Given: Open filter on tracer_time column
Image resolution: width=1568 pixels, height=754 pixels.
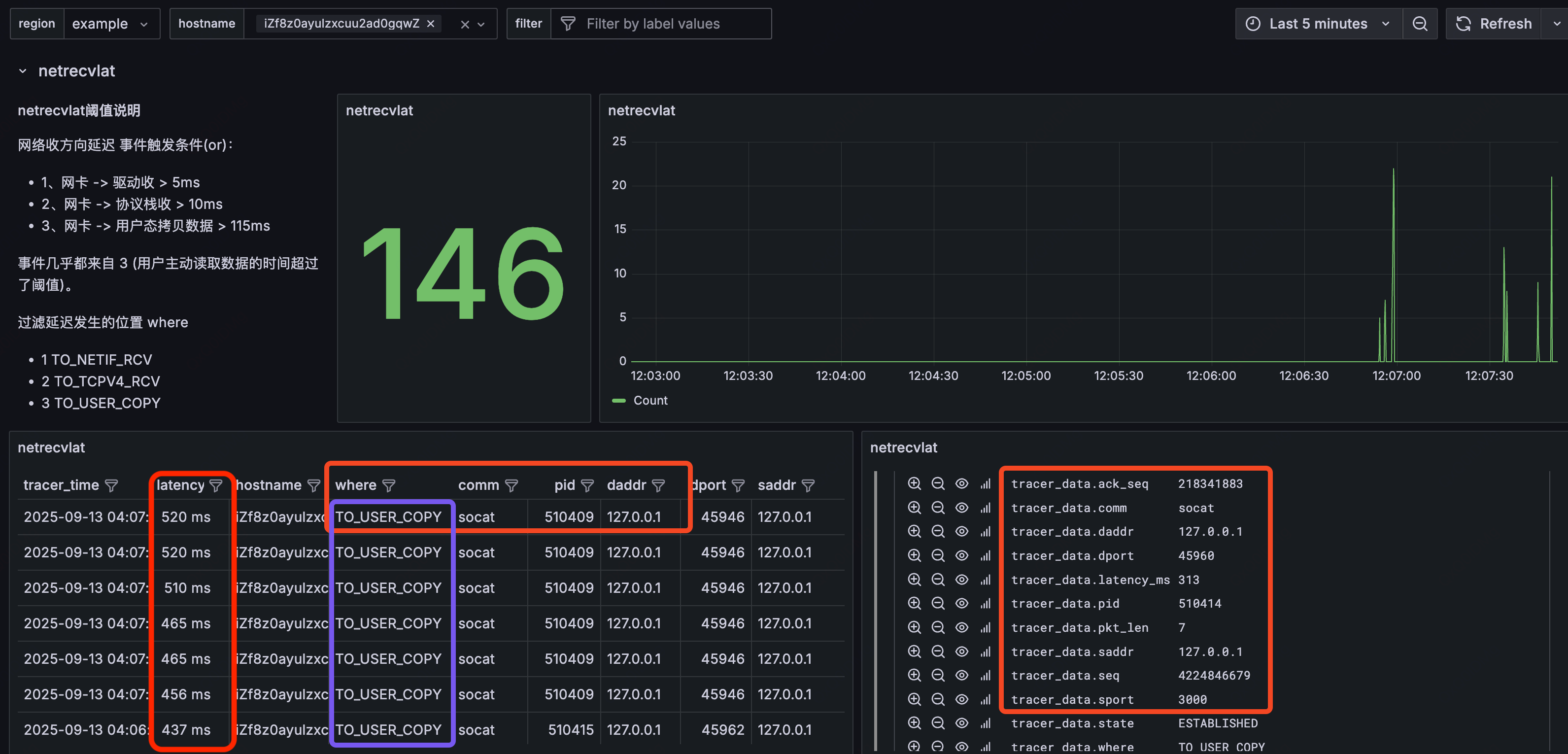Looking at the screenshot, I should coord(111,485).
